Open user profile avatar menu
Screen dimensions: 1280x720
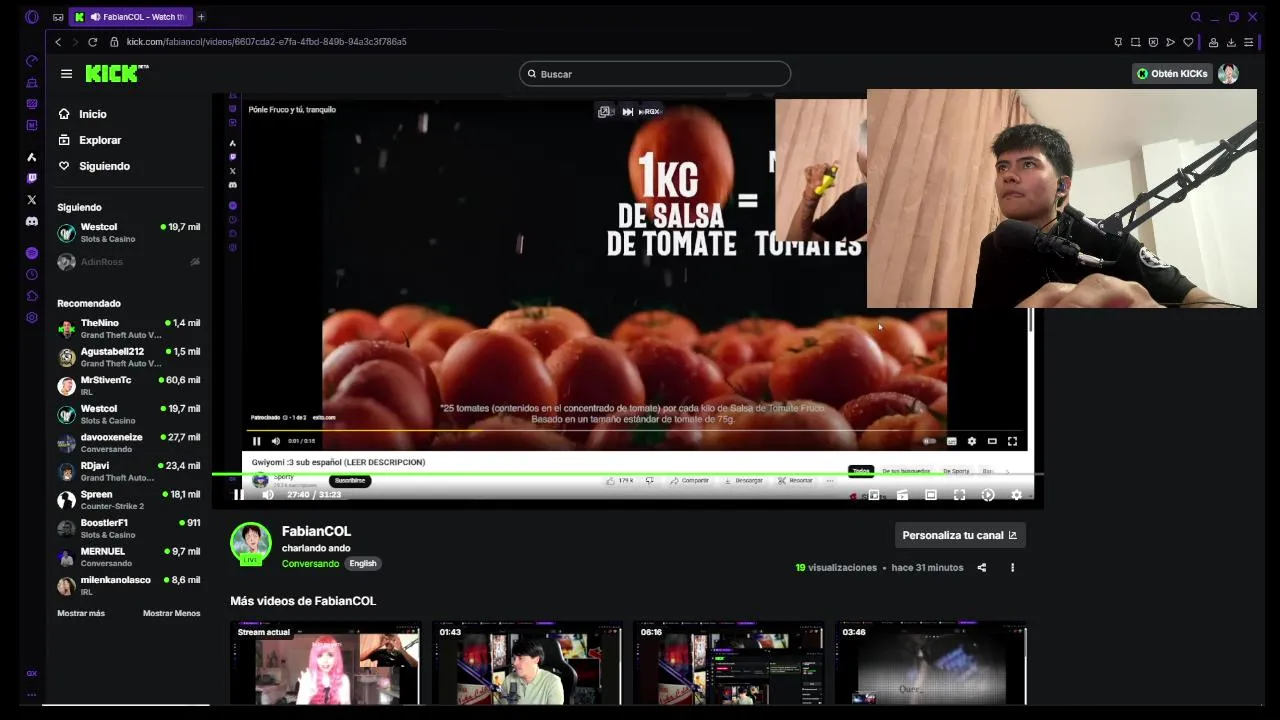(x=1228, y=74)
